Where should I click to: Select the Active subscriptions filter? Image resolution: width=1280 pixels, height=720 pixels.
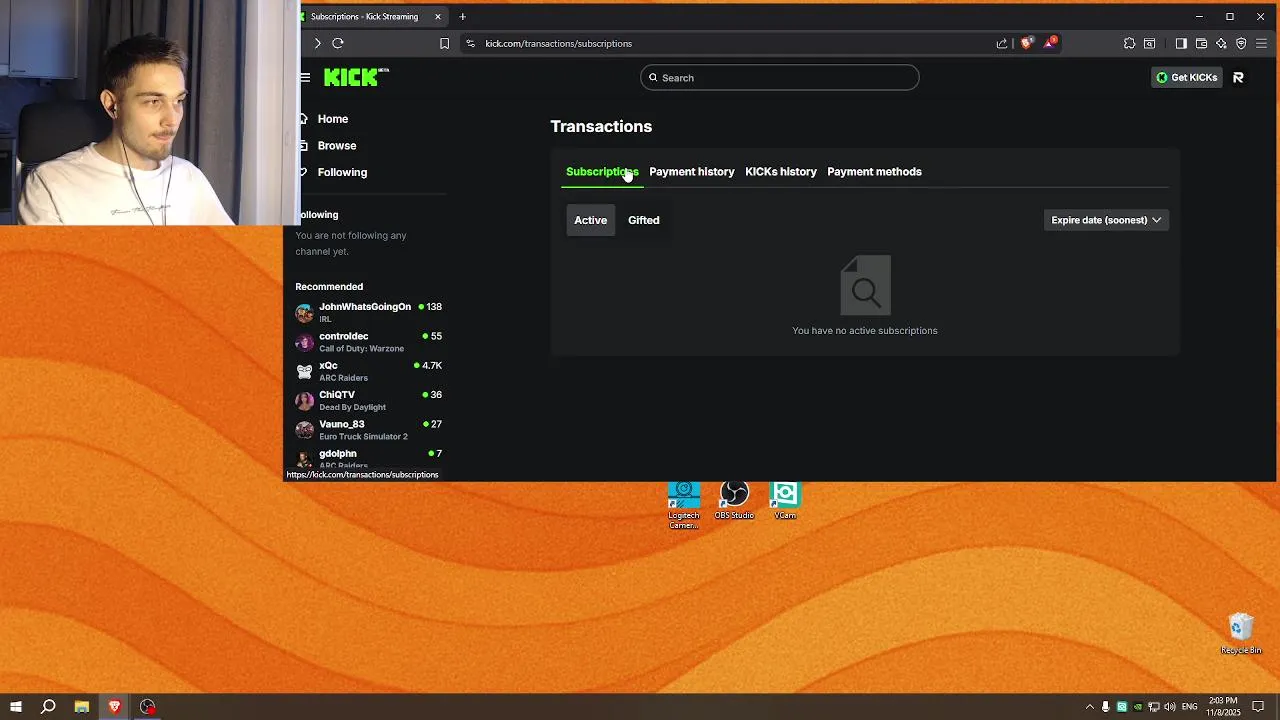coord(590,220)
